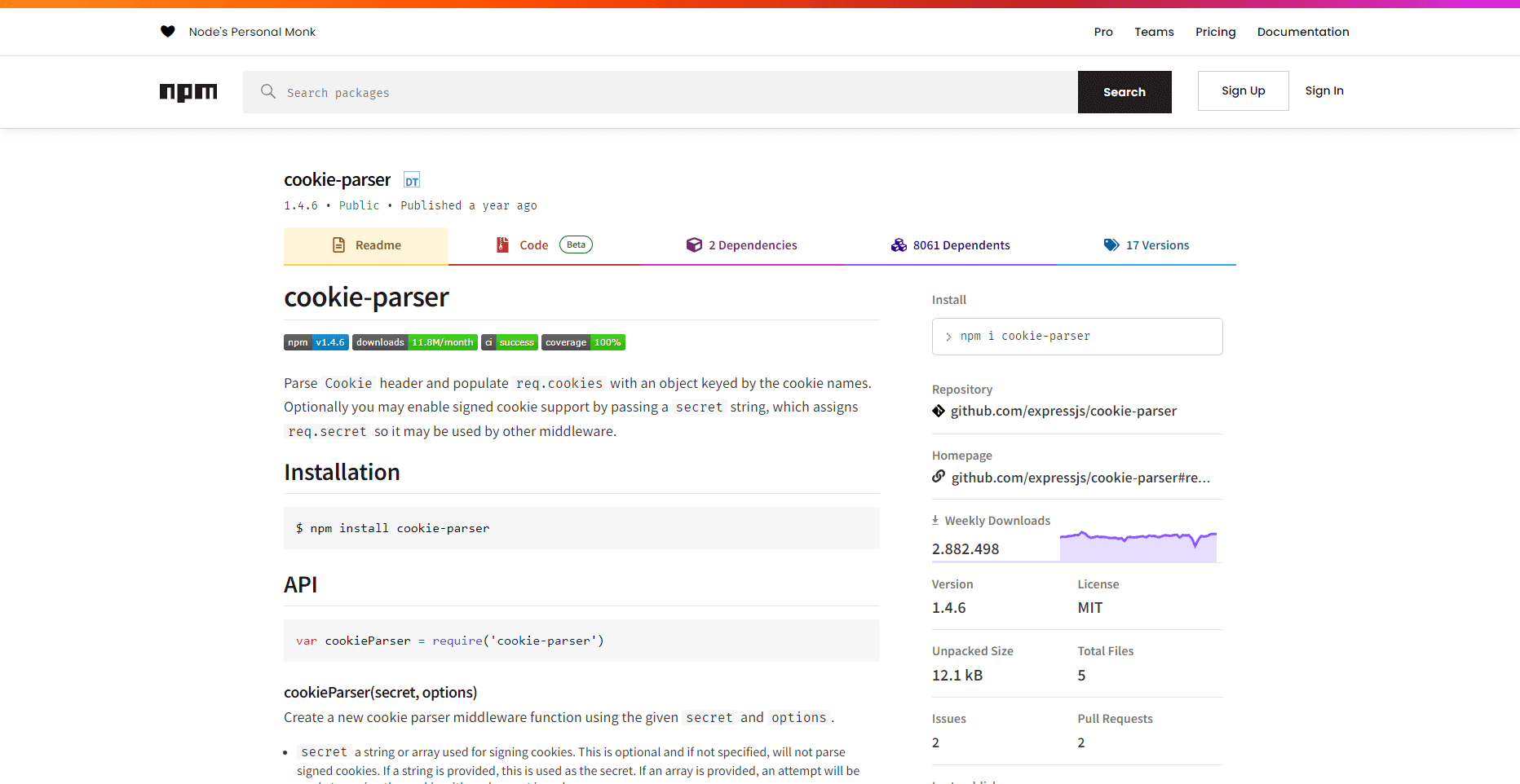The image size is (1520, 784).
Task: Click the Pull Requests count 2
Action: [x=1081, y=743]
